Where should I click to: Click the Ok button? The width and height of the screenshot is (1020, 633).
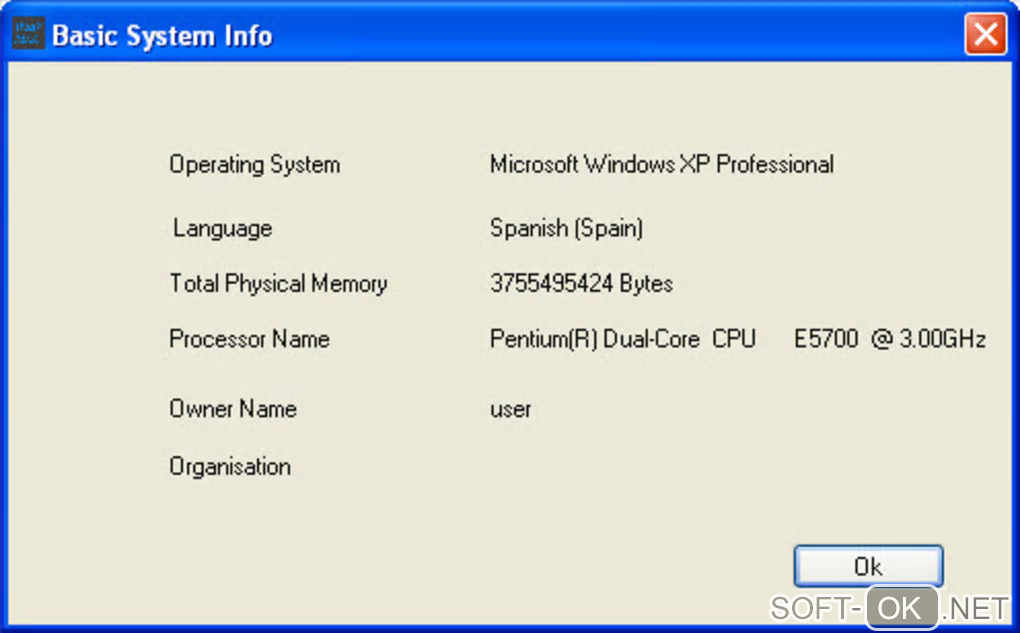tap(868, 566)
